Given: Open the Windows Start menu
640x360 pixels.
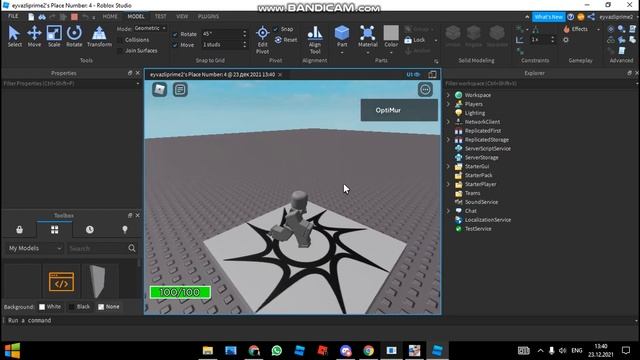Looking at the screenshot, I should click(x=12, y=351).
